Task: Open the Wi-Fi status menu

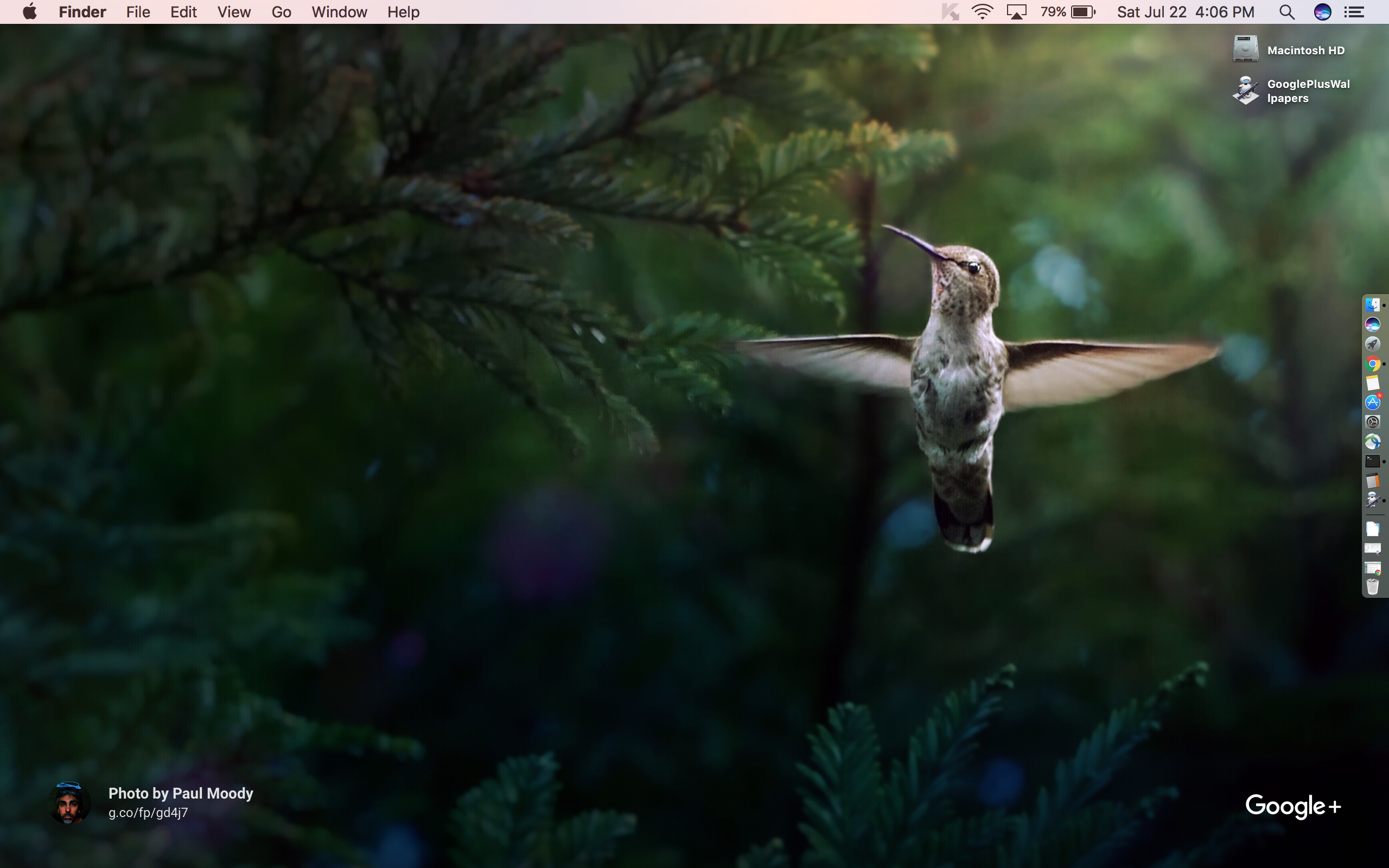Action: coord(982,11)
